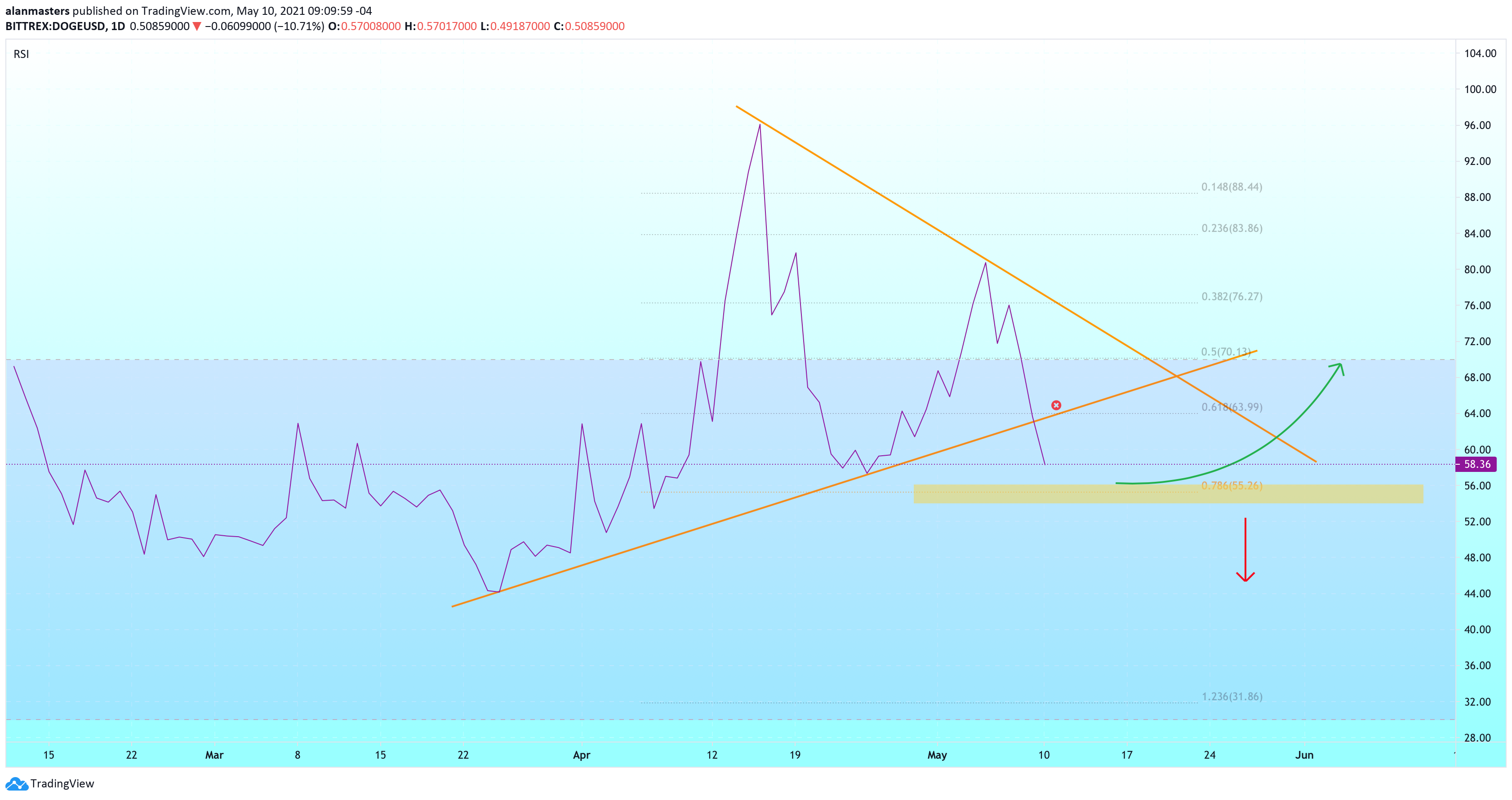Click the low price L:0.49187000

coord(515,27)
